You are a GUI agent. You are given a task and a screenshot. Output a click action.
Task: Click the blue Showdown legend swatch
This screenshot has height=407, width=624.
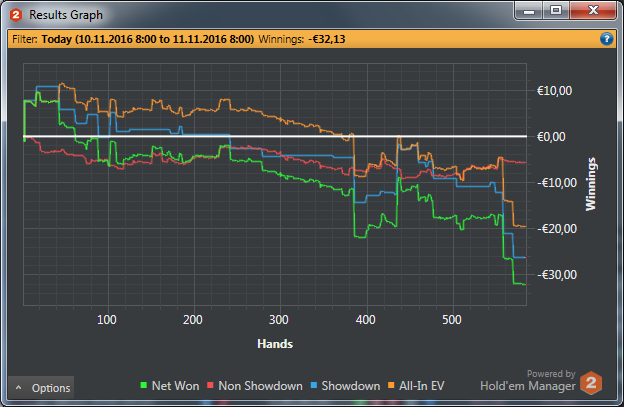click(x=314, y=385)
